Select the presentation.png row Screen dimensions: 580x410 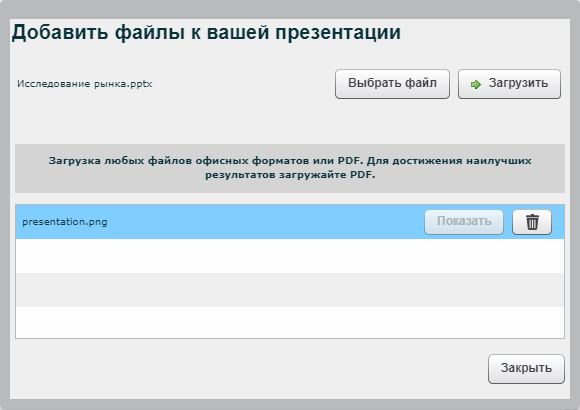coord(290,222)
